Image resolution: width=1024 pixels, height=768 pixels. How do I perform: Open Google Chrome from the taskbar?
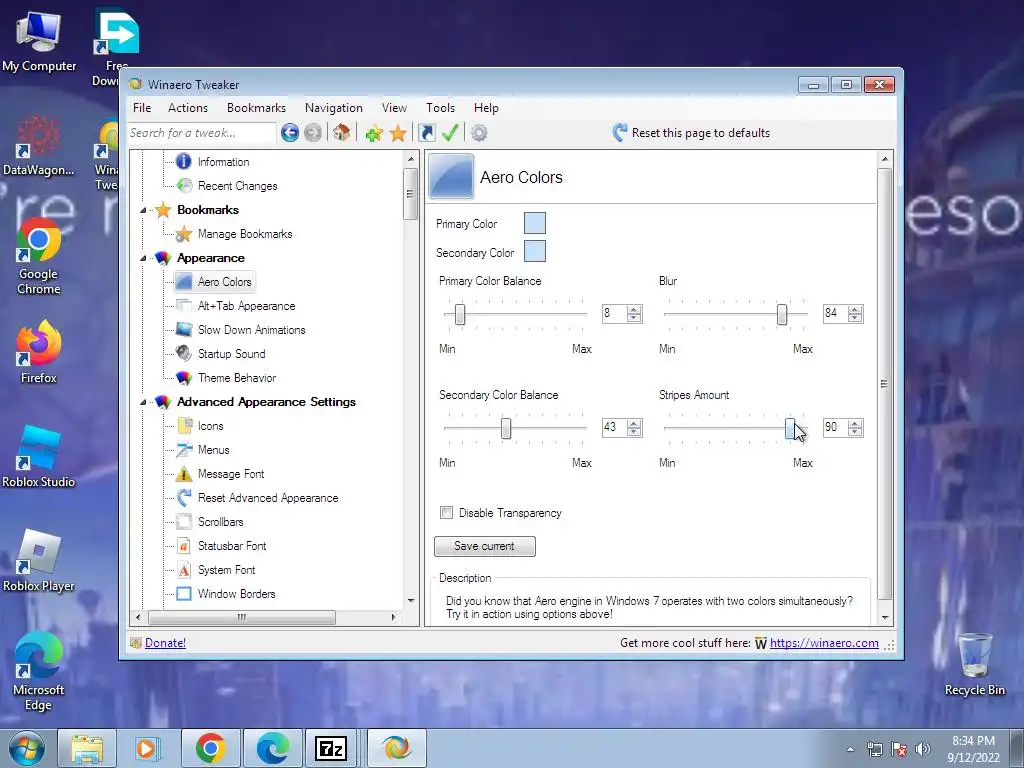pyautogui.click(x=210, y=748)
